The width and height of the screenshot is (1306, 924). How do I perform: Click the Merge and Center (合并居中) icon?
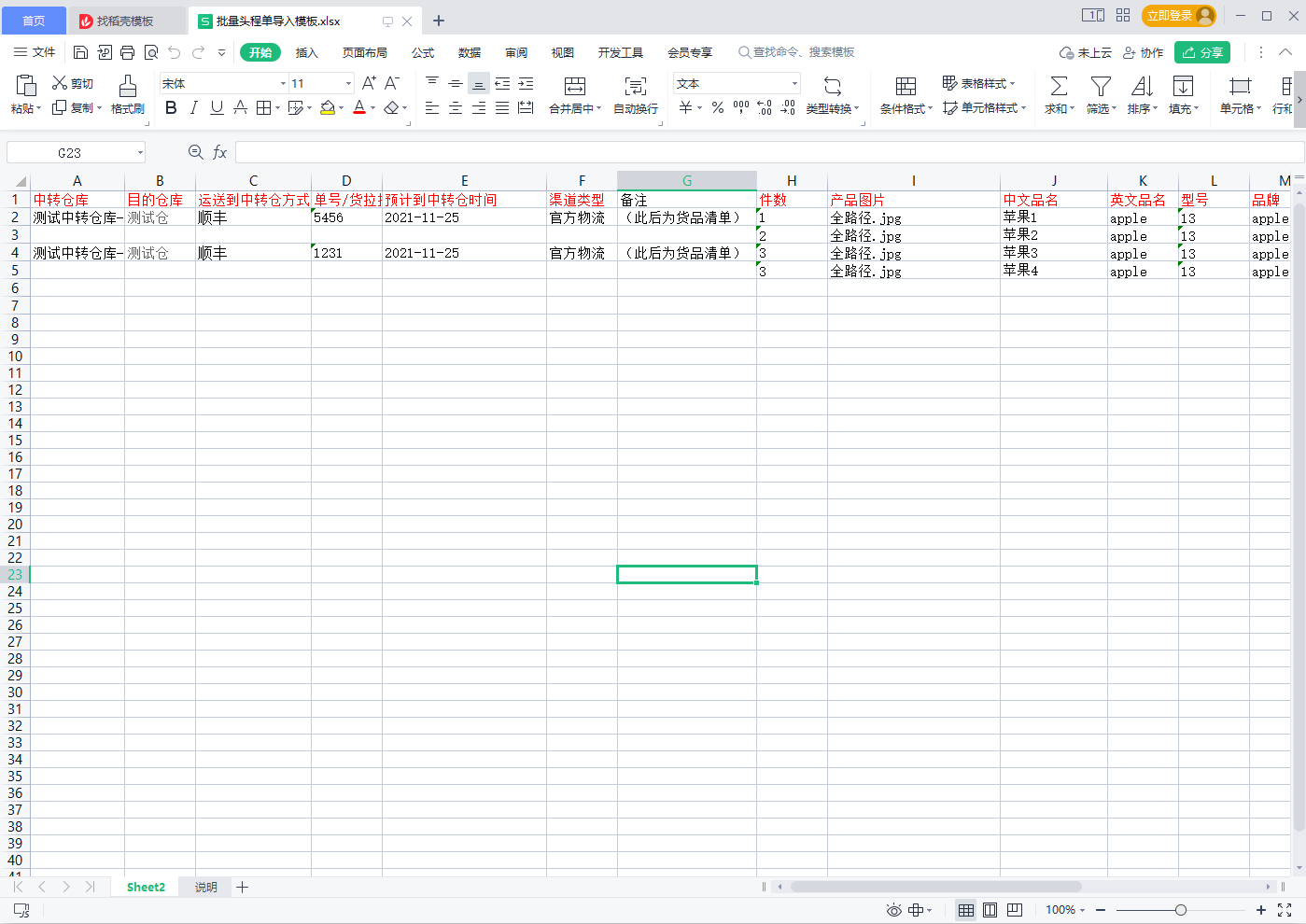pyautogui.click(x=575, y=87)
